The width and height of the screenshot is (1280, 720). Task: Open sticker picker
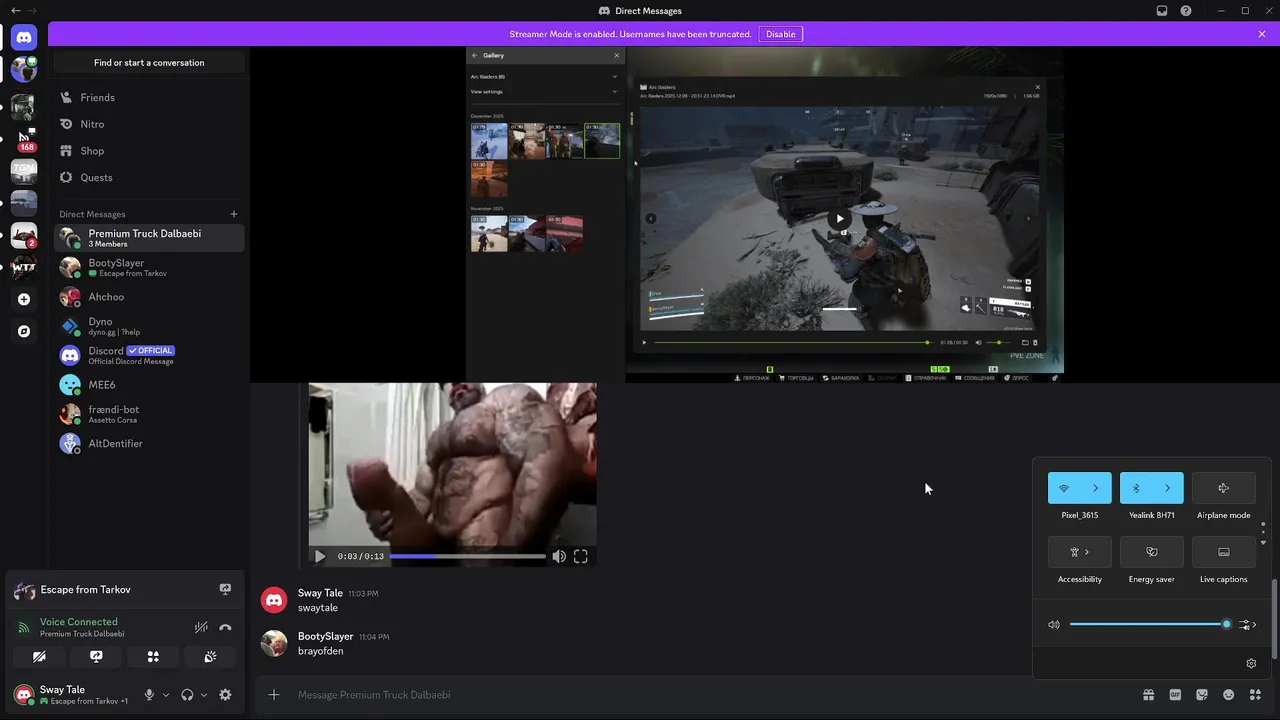pos(1202,695)
